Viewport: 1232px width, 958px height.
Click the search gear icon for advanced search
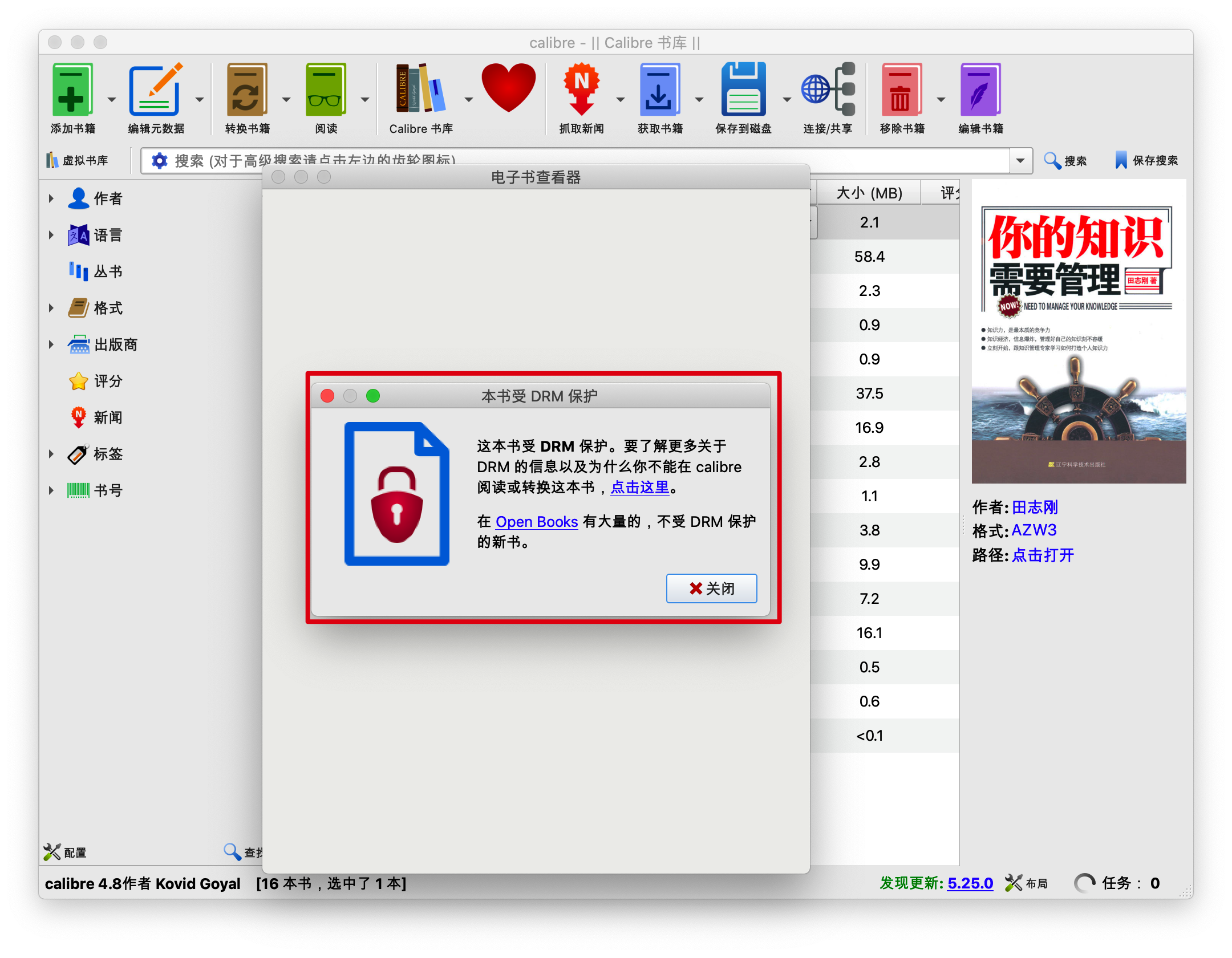159,161
